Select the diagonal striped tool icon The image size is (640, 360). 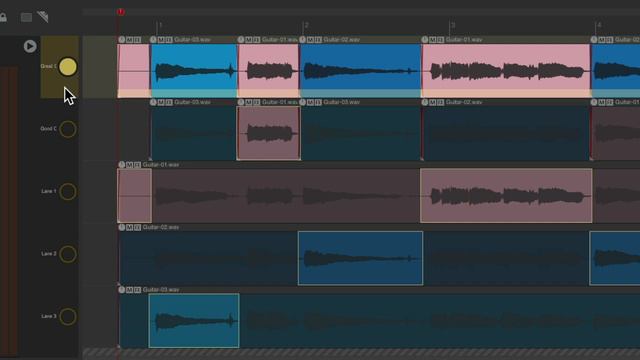tap(43, 17)
